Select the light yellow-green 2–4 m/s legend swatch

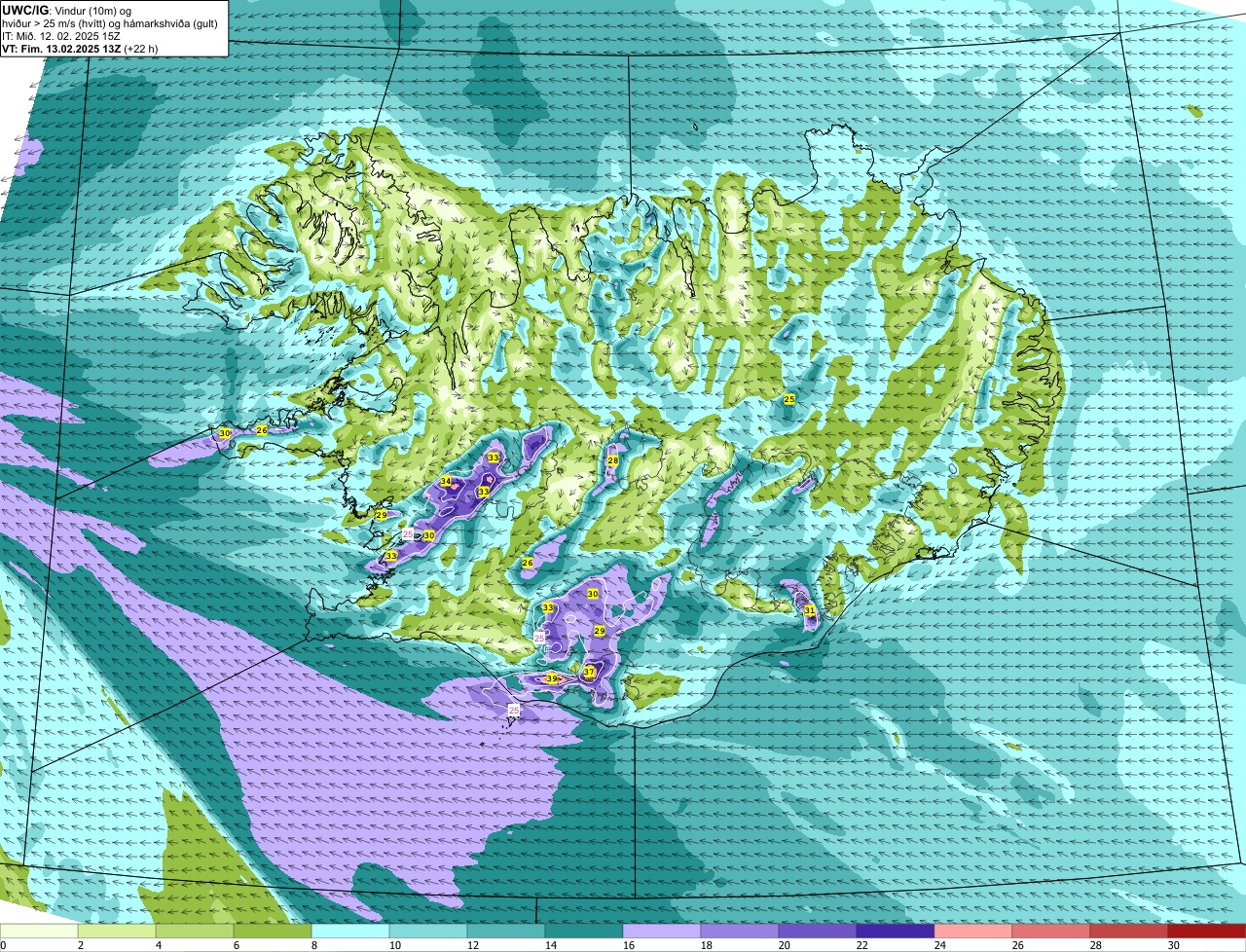click(117, 932)
